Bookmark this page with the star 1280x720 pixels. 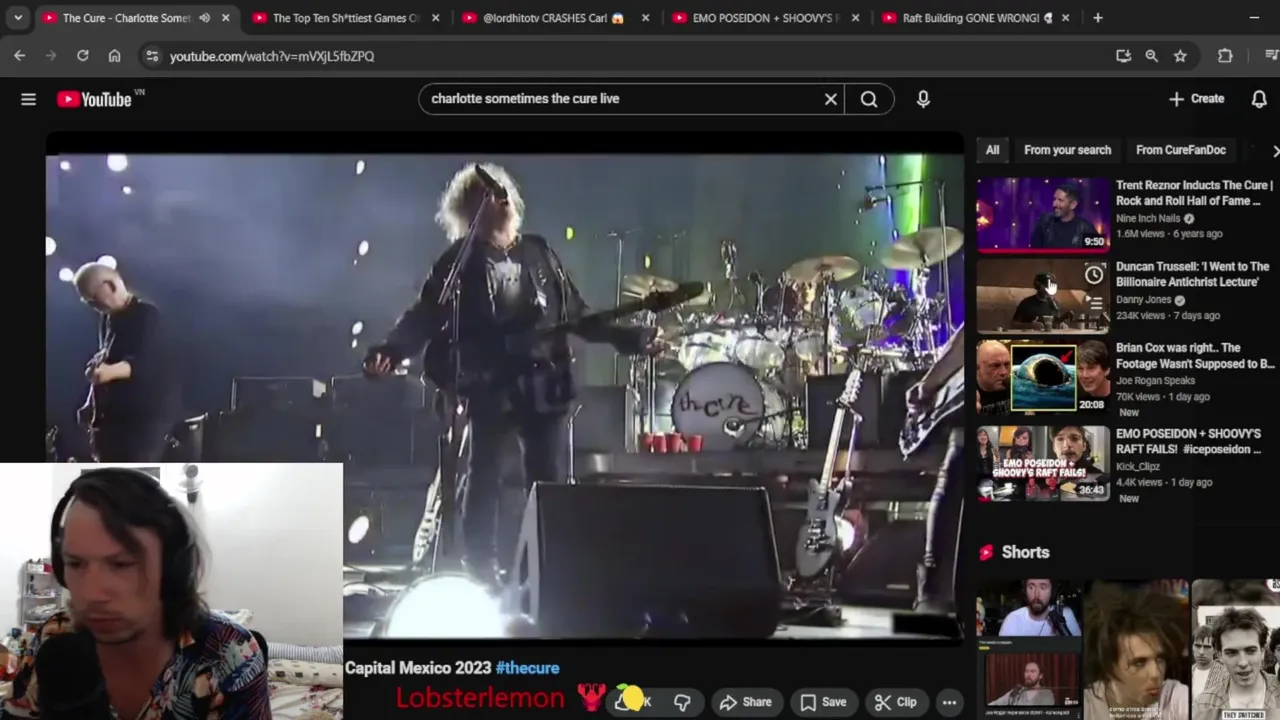[1180, 56]
